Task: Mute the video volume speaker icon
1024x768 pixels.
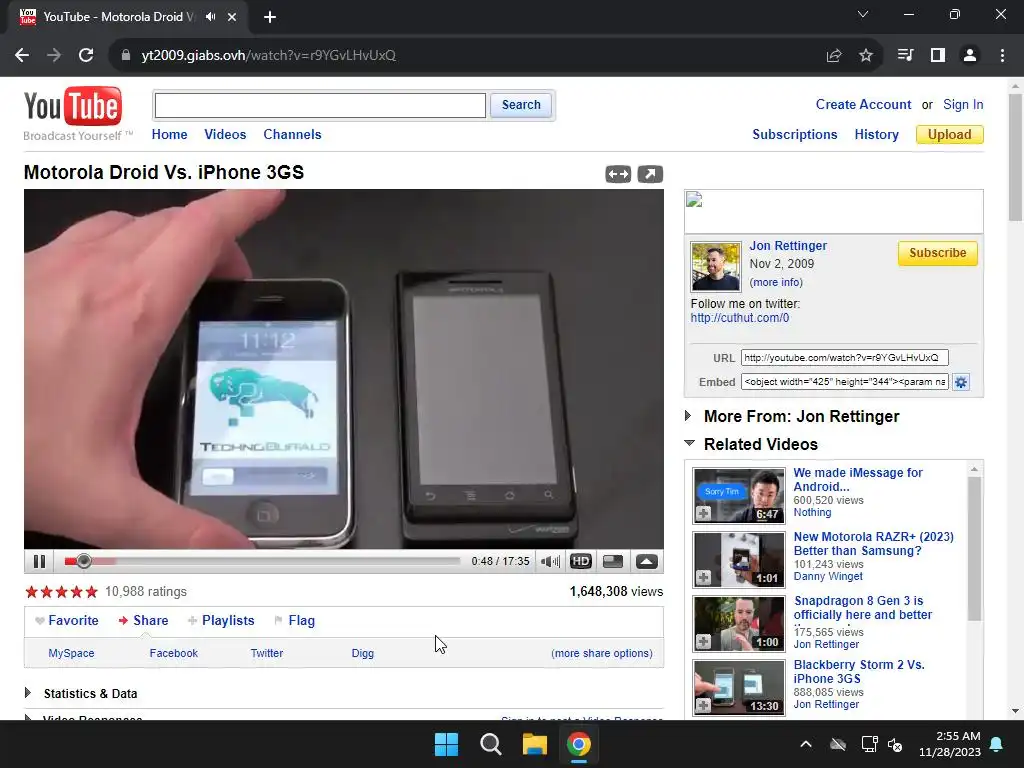Action: 551,562
